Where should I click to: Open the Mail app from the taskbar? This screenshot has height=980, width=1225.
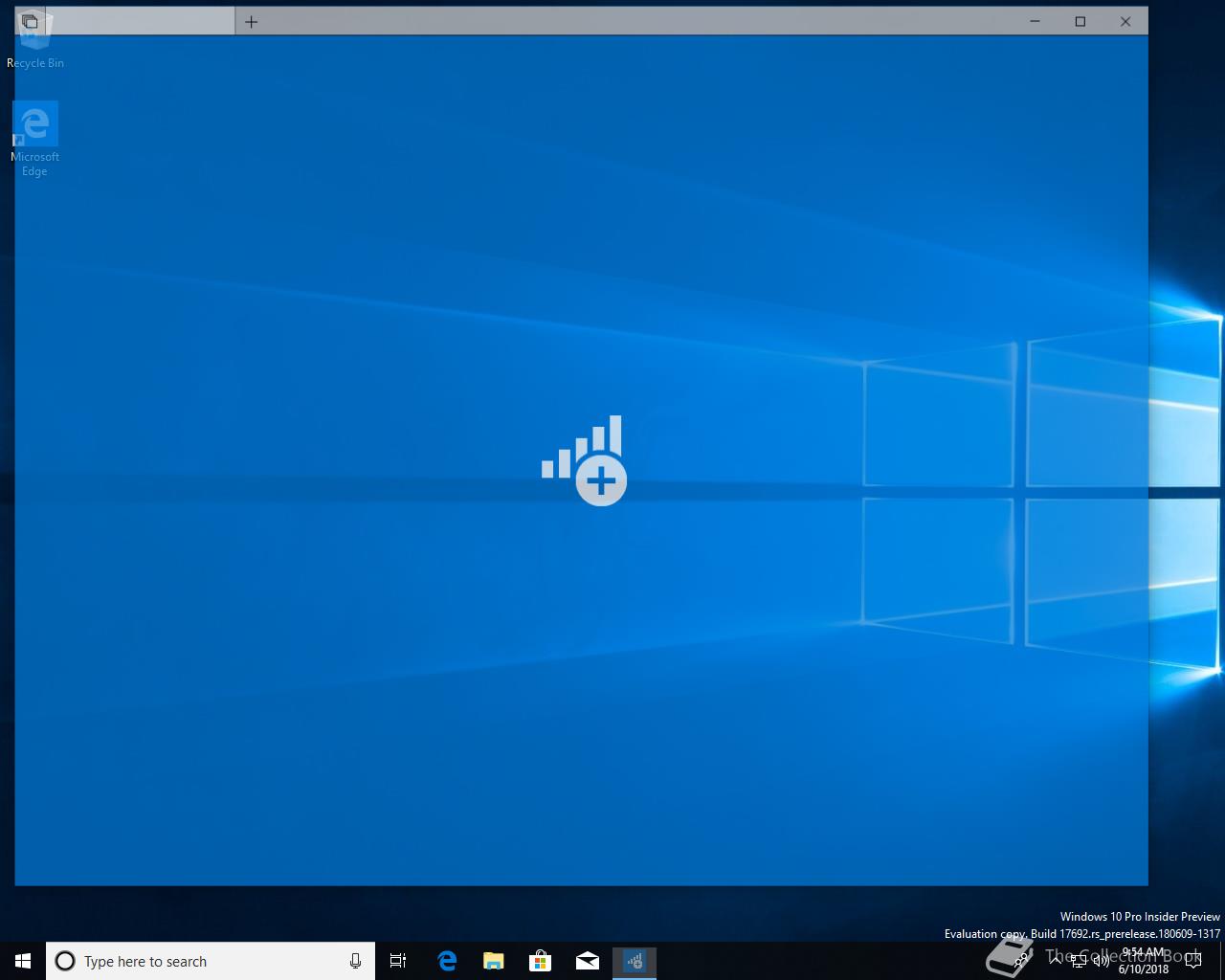(588, 961)
